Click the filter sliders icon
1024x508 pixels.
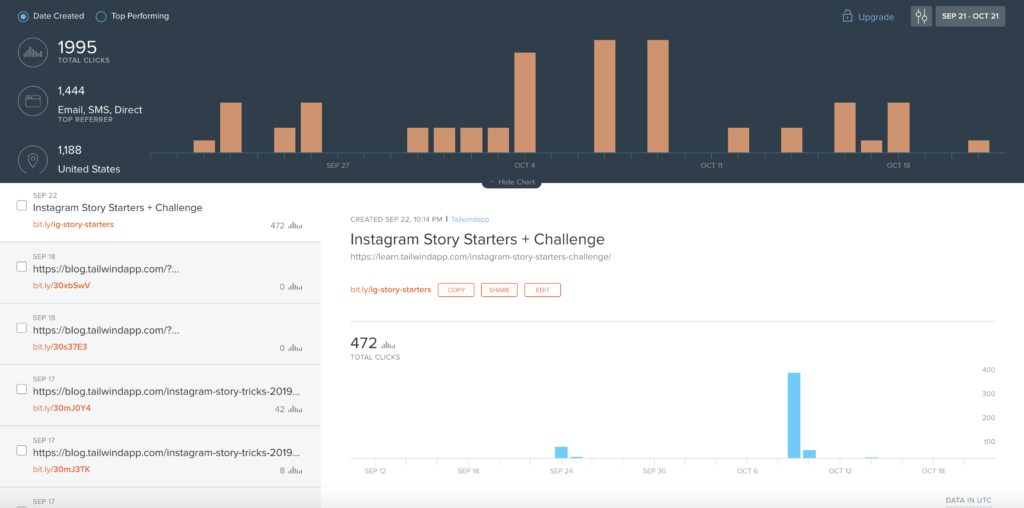pos(922,17)
